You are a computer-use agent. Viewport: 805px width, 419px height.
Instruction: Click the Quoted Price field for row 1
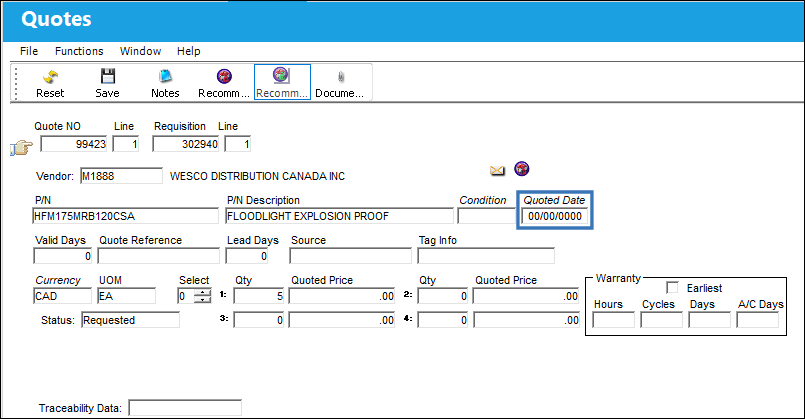click(342, 296)
